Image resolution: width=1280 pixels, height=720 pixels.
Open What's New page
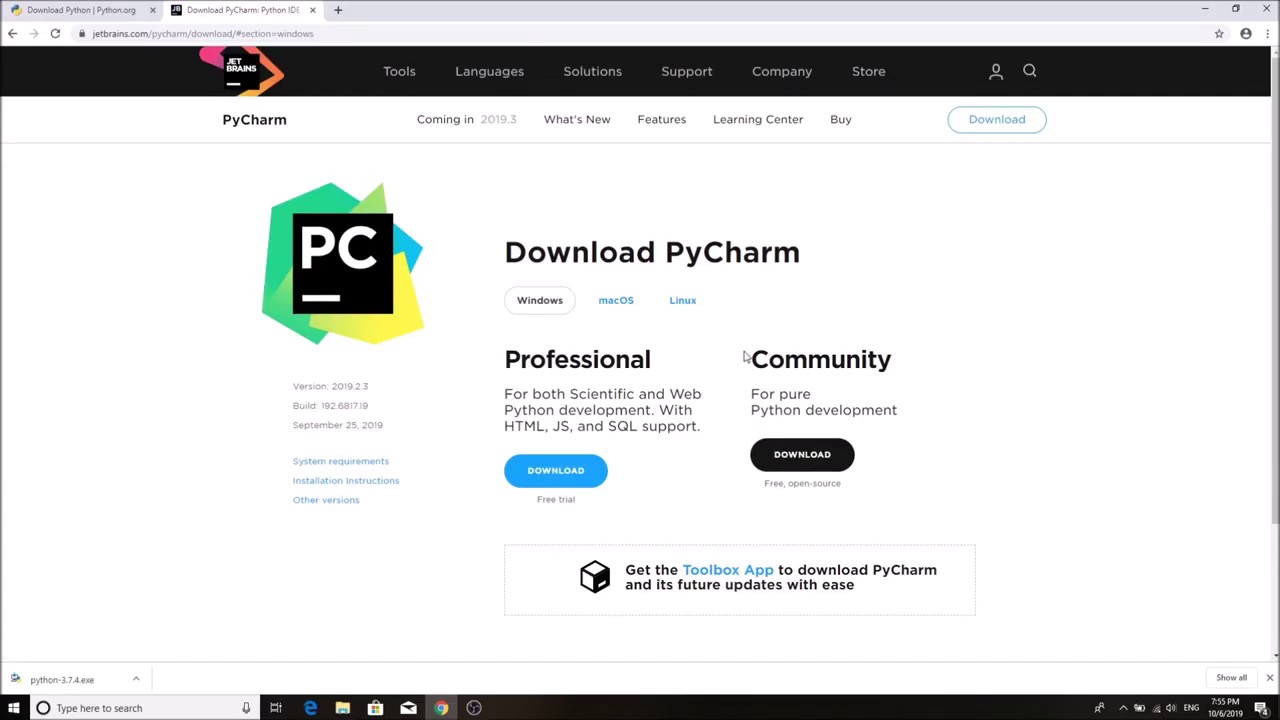[x=577, y=119]
